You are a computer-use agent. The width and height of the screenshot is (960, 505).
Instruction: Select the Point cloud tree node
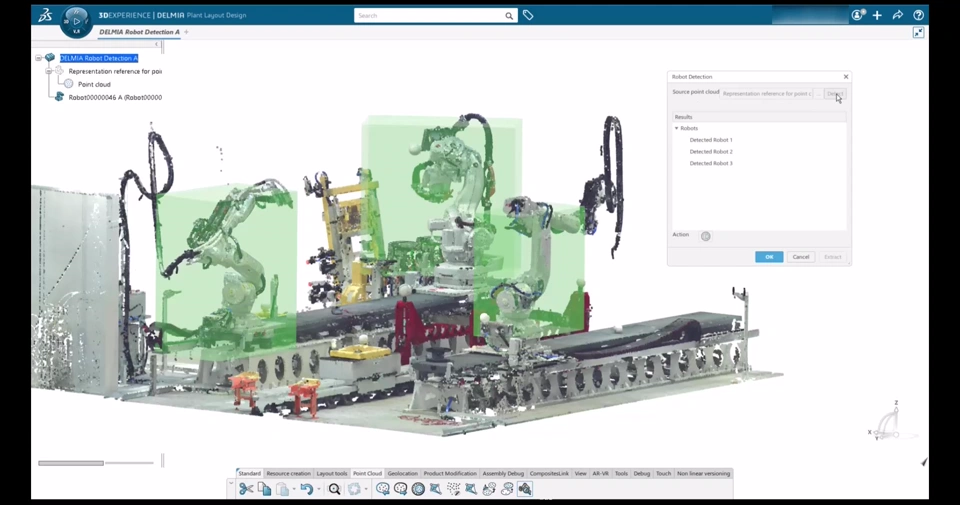(94, 84)
